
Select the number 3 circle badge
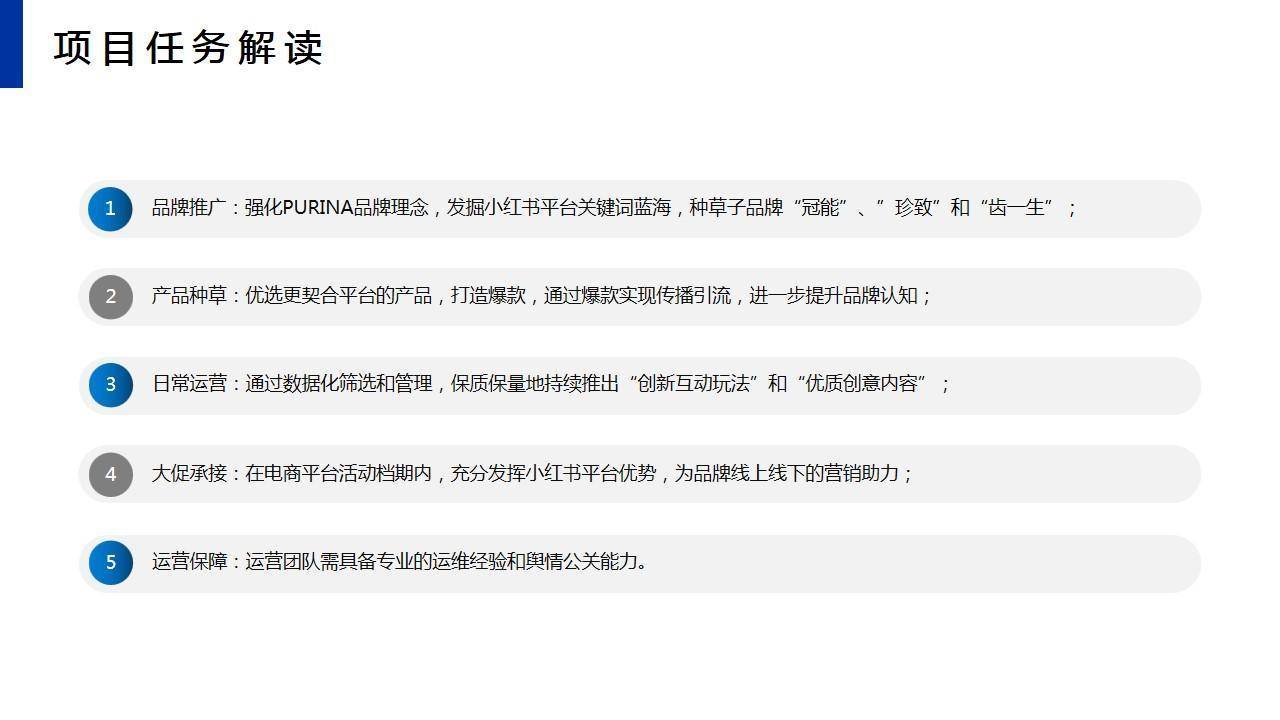(110, 385)
